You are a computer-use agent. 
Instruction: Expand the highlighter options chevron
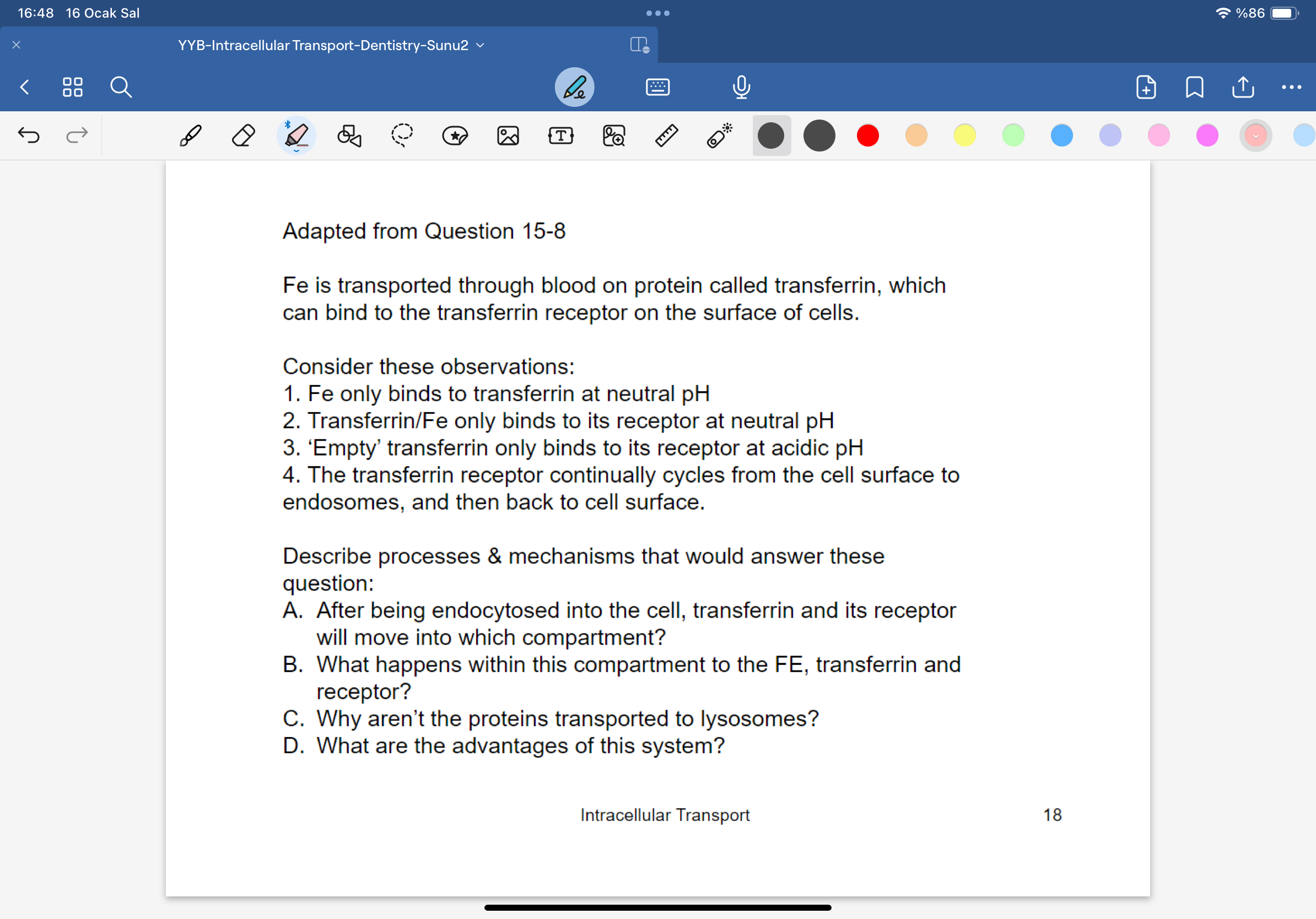(x=296, y=152)
